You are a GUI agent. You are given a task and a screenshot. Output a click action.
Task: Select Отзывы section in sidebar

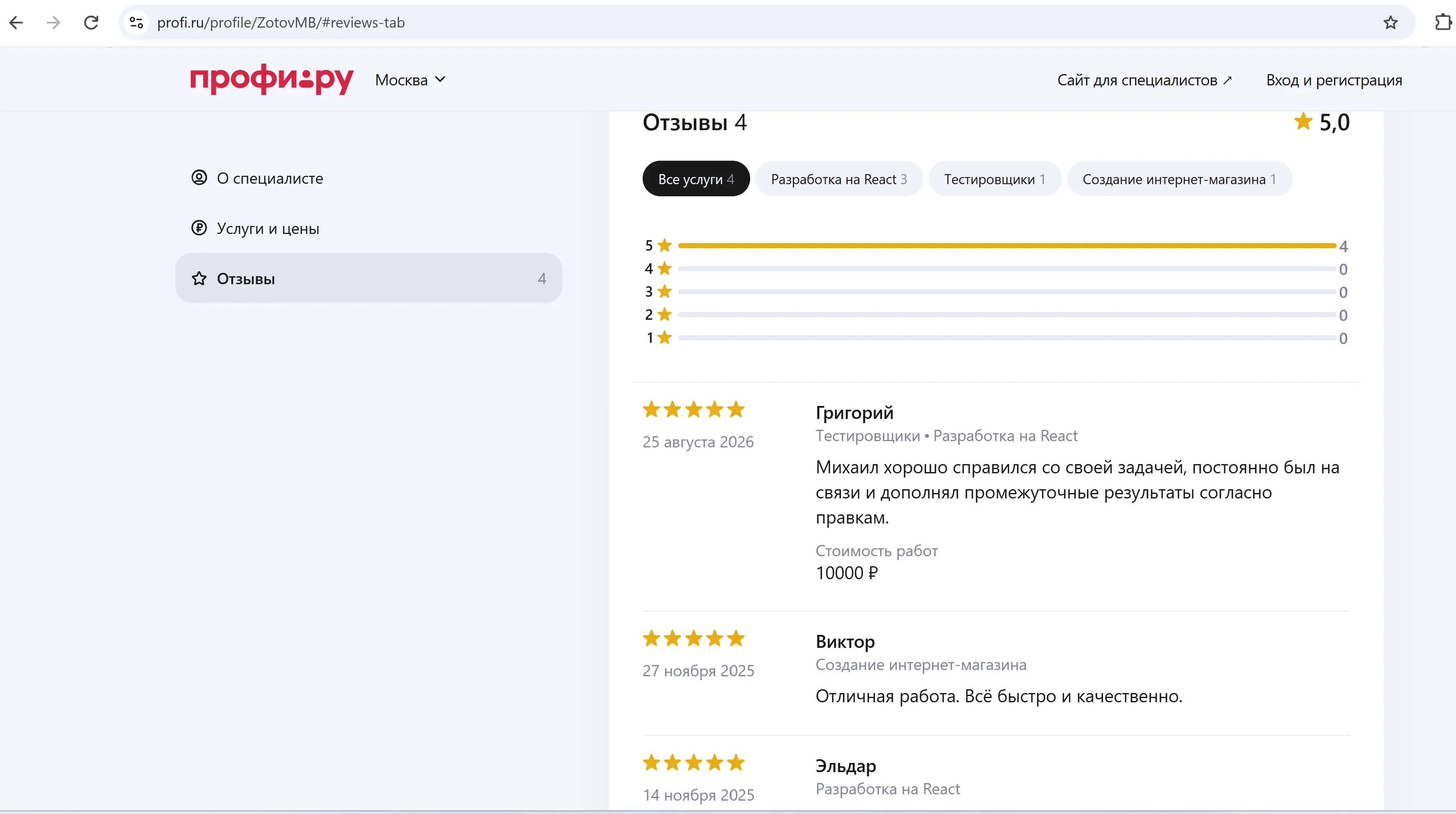point(369,278)
